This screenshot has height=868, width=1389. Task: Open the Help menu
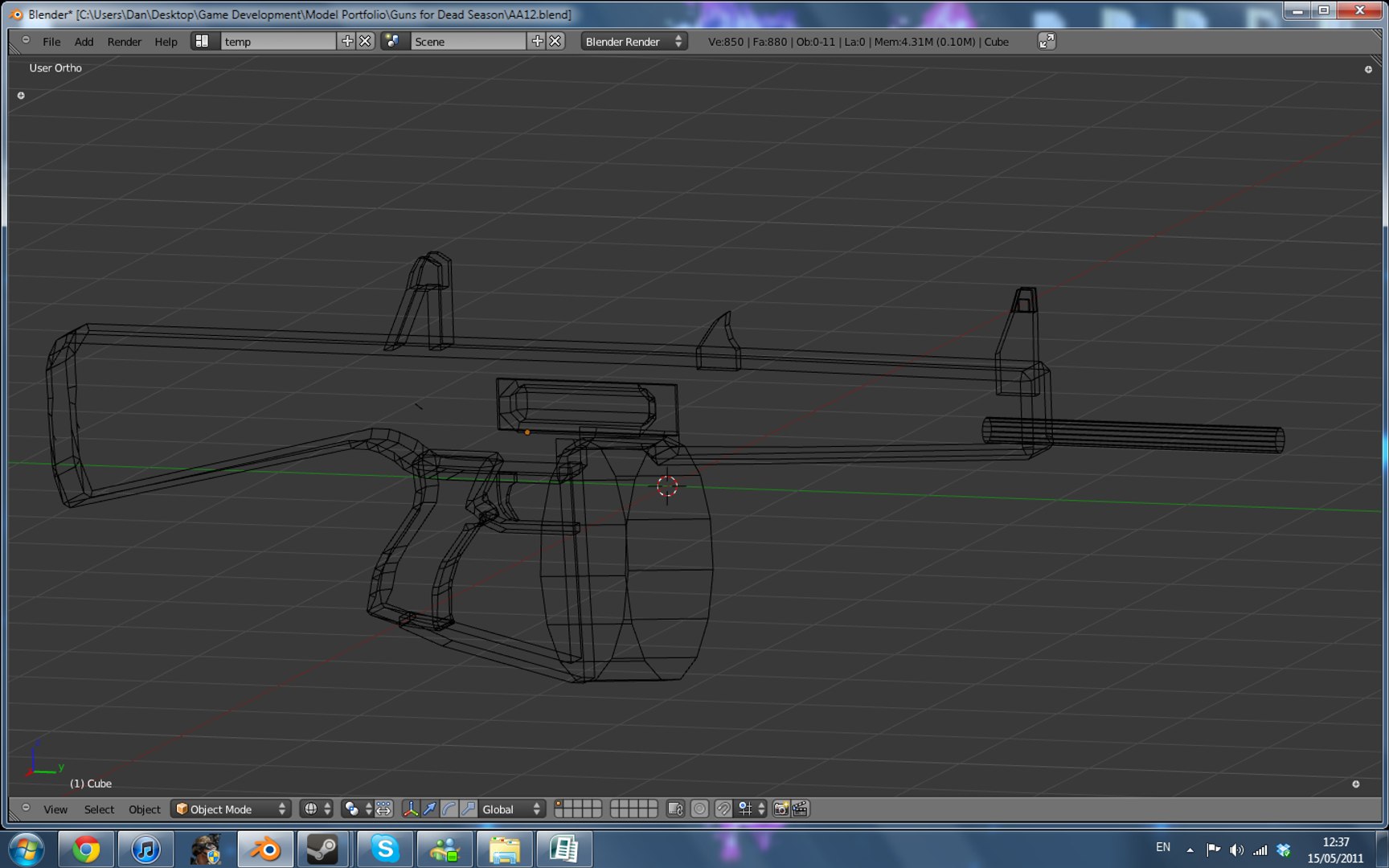(166, 41)
